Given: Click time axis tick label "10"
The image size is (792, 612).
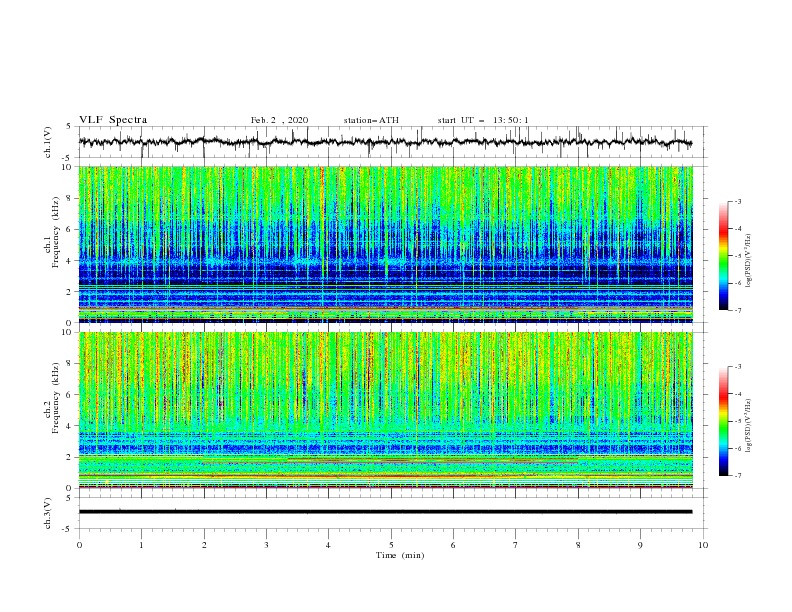Looking at the screenshot, I should [703, 545].
